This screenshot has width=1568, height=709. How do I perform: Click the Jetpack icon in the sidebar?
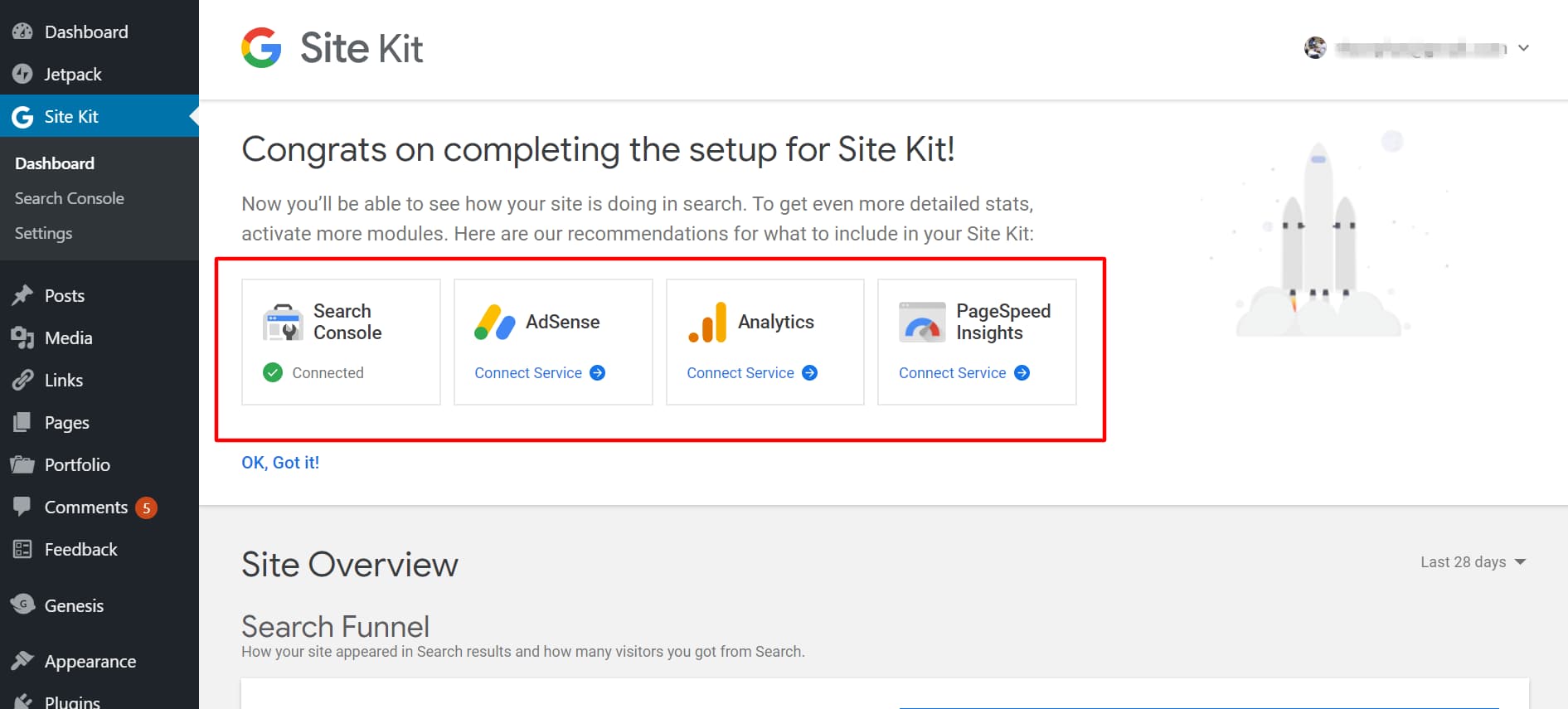click(22, 74)
